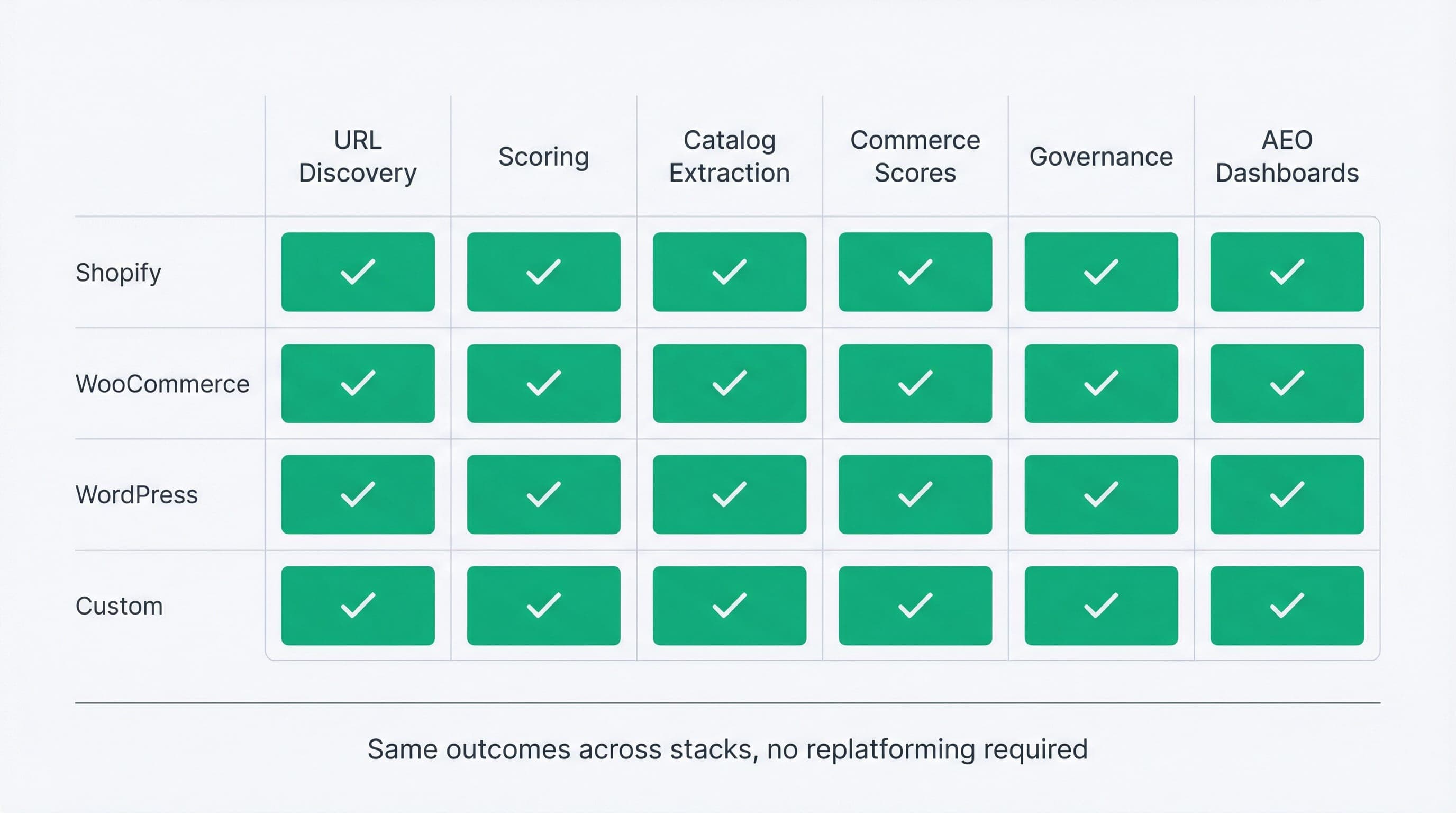
Task: Toggle the WooCommerce Scoring checkmark
Action: point(543,383)
